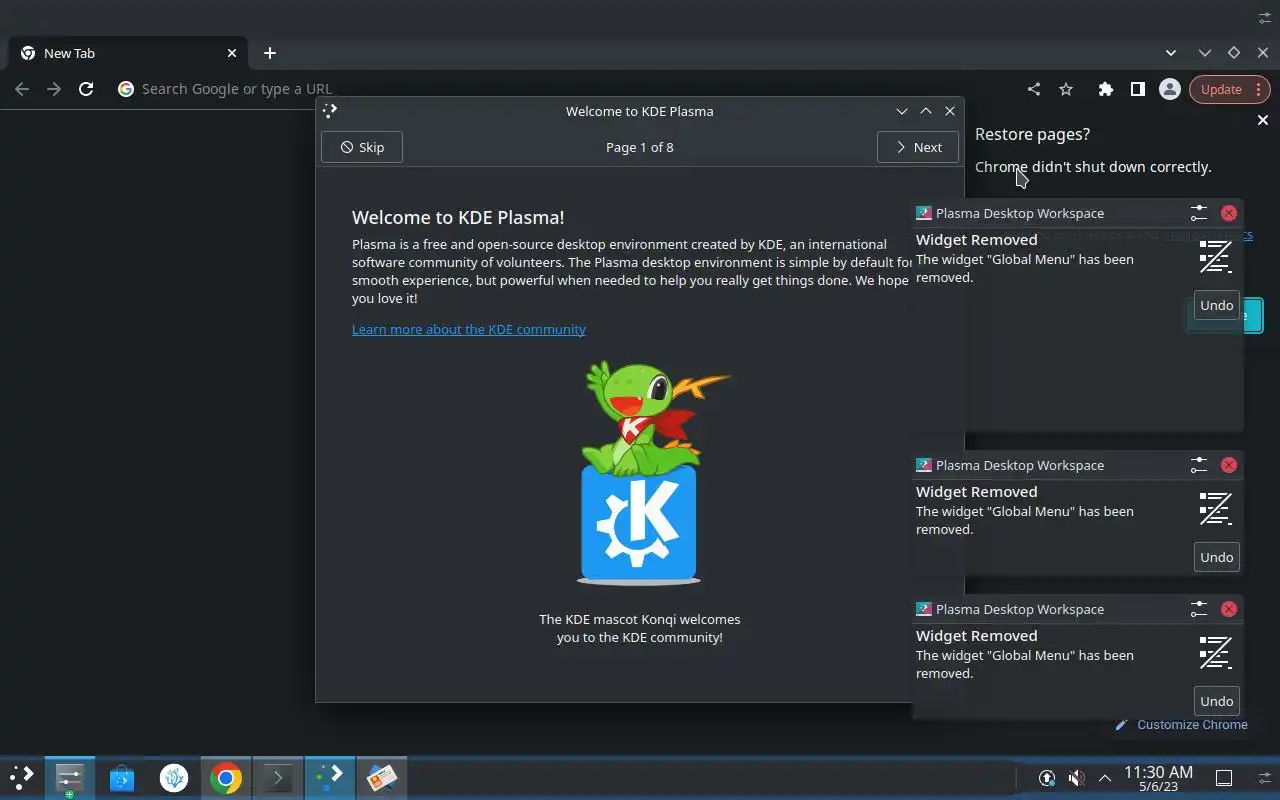Close the second Widget Removed notification
The width and height of the screenshot is (1280, 800).
(1229, 465)
